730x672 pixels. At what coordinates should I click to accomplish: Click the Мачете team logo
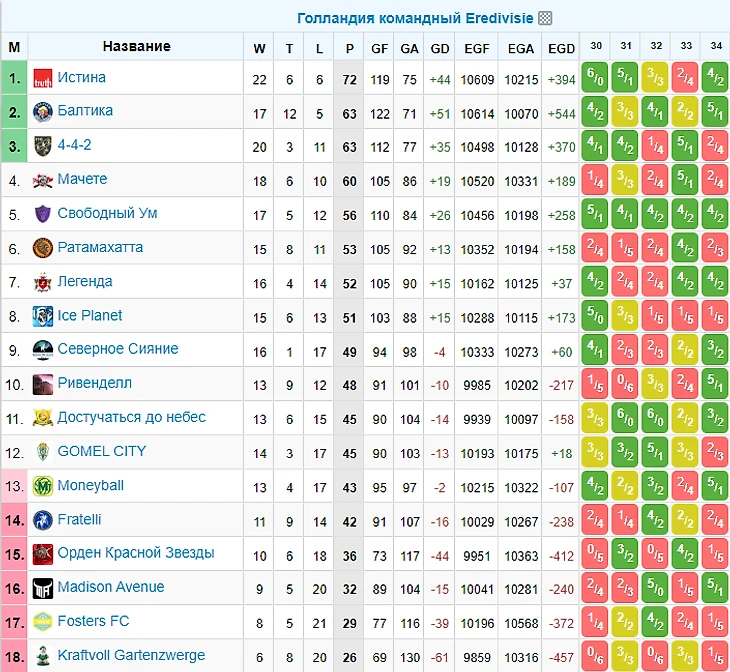pyautogui.click(x=43, y=181)
